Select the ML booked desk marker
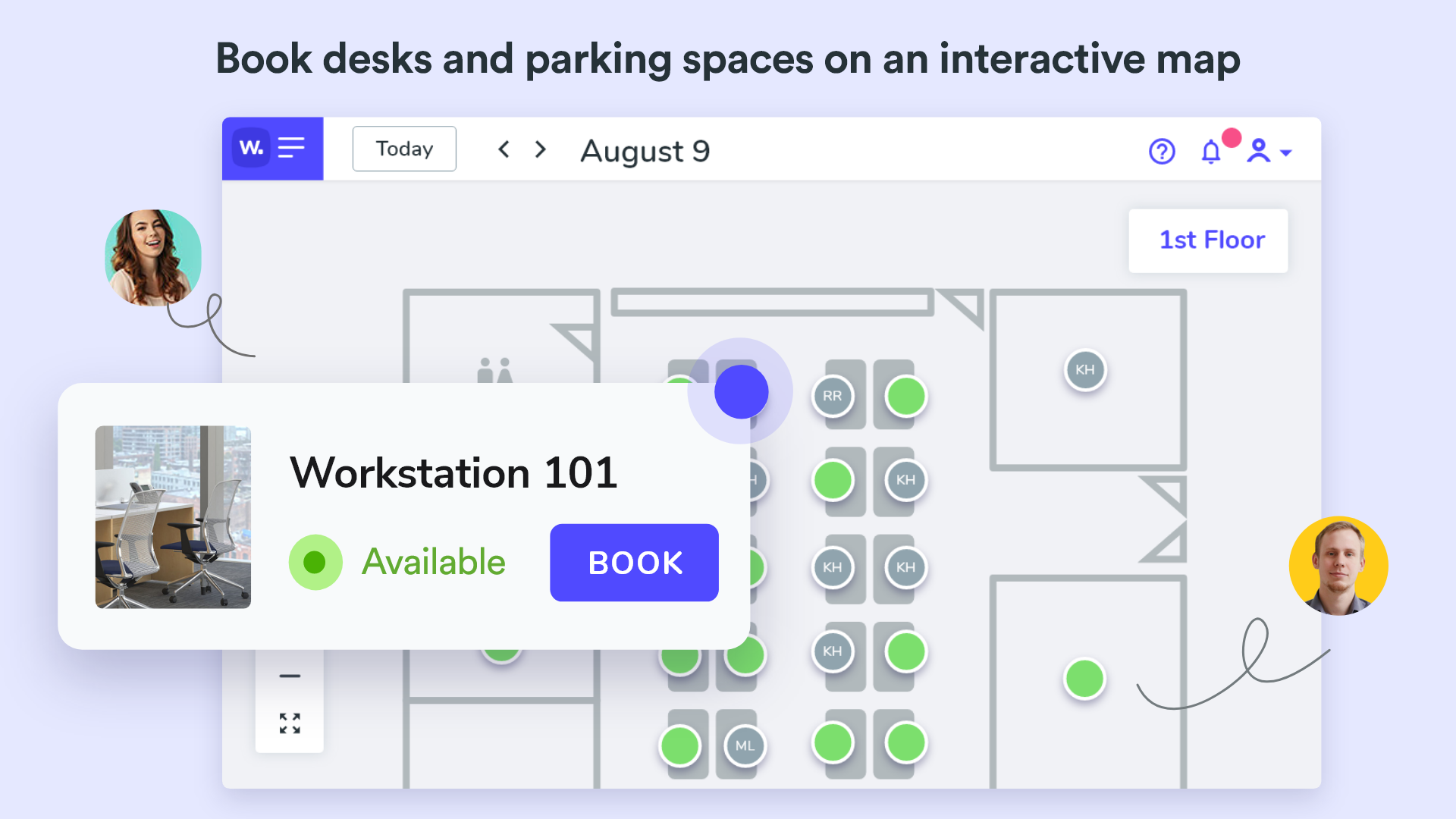The width and height of the screenshot is (1456, 819). coord(745,745)
